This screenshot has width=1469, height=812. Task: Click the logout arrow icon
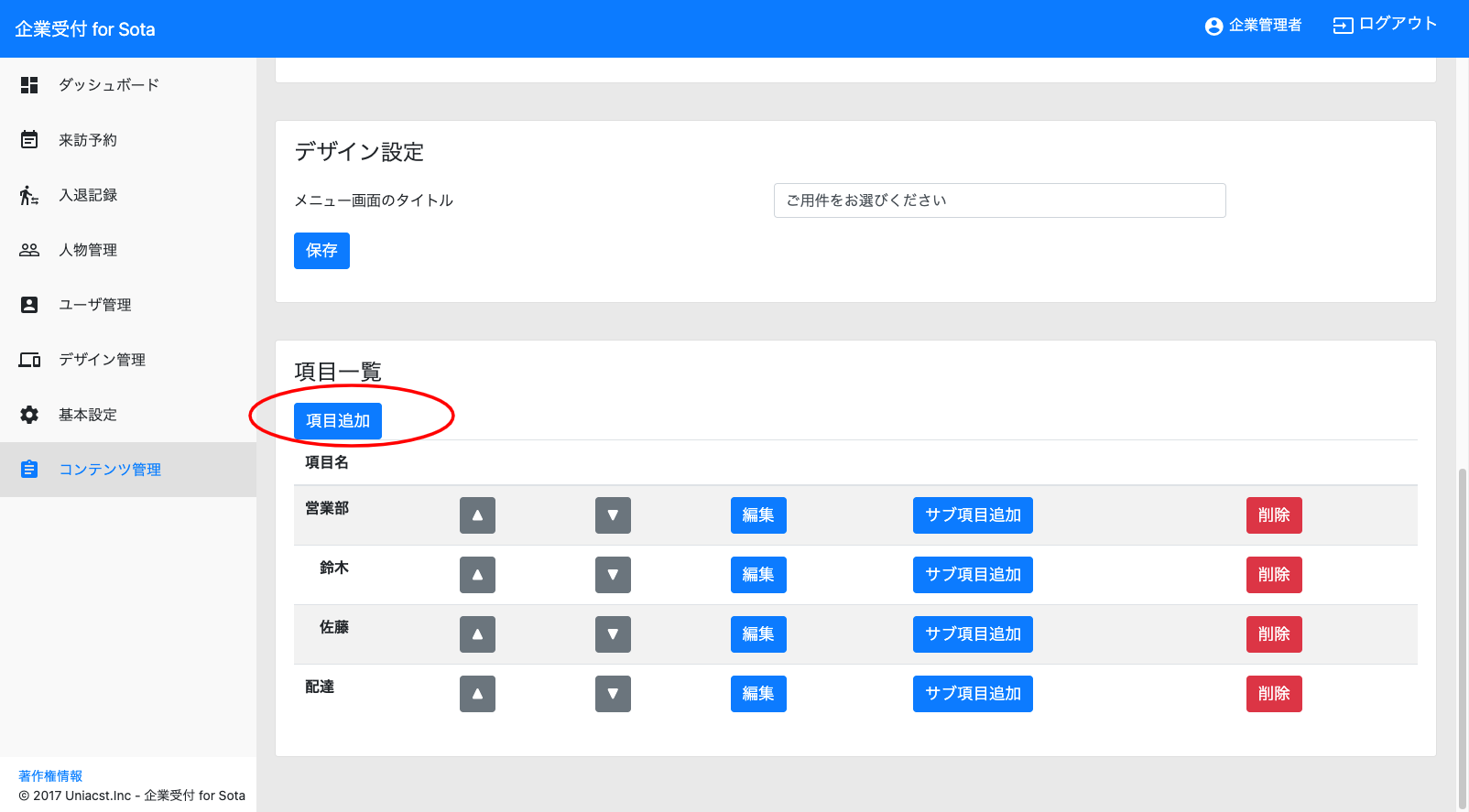[1343, 26]
